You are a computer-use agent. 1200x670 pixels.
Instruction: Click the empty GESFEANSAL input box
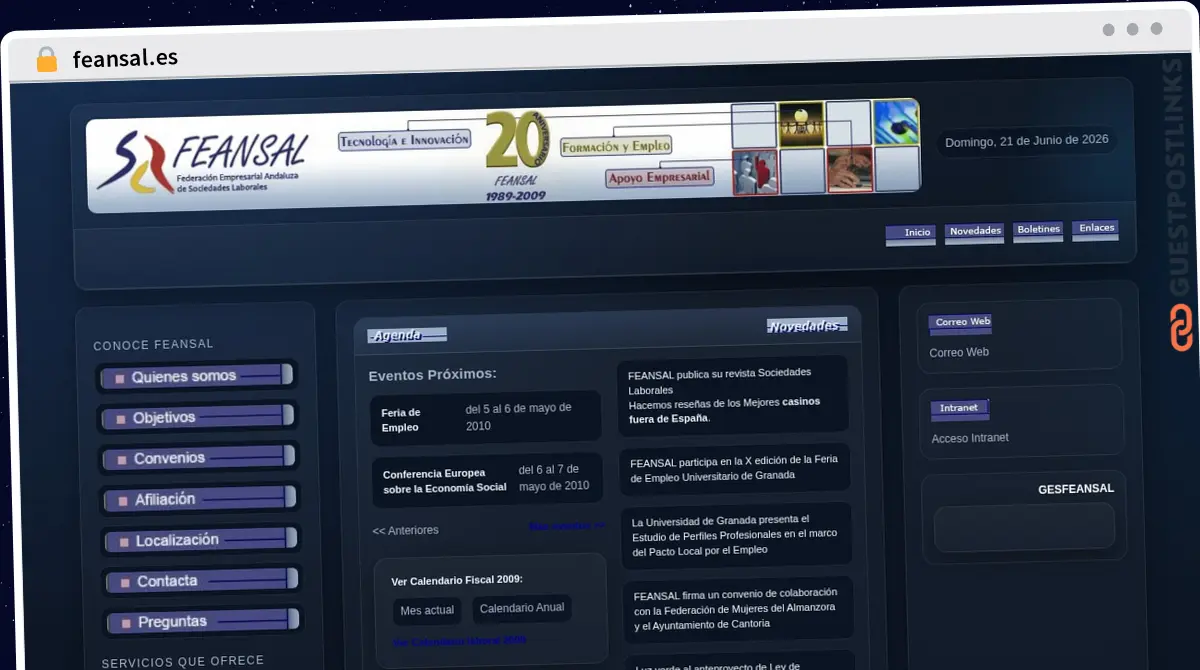coord(1024,527)
